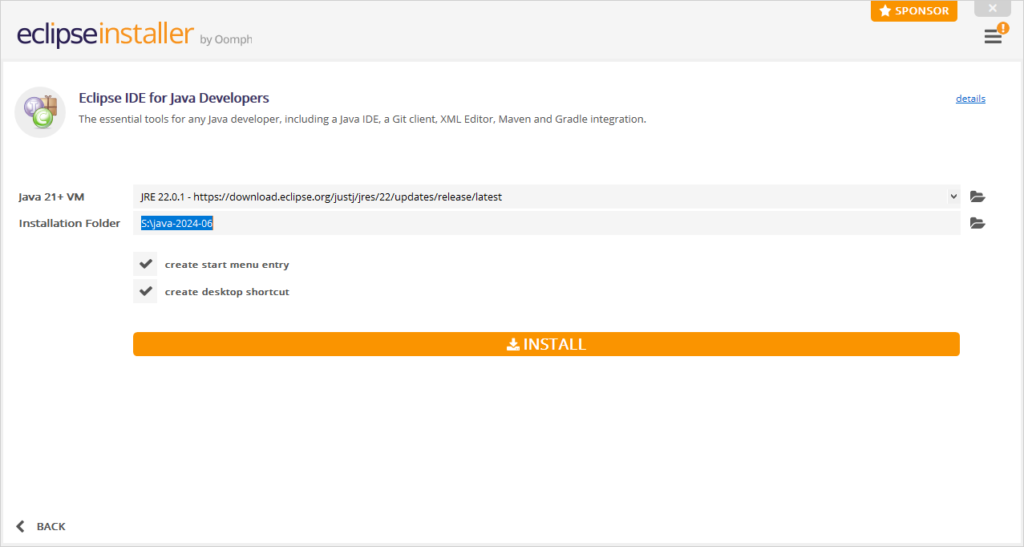Viewport: 1024px width, 547px height.
Task: Toggle create start menu entry checkbox
Action: coord(146,264)
